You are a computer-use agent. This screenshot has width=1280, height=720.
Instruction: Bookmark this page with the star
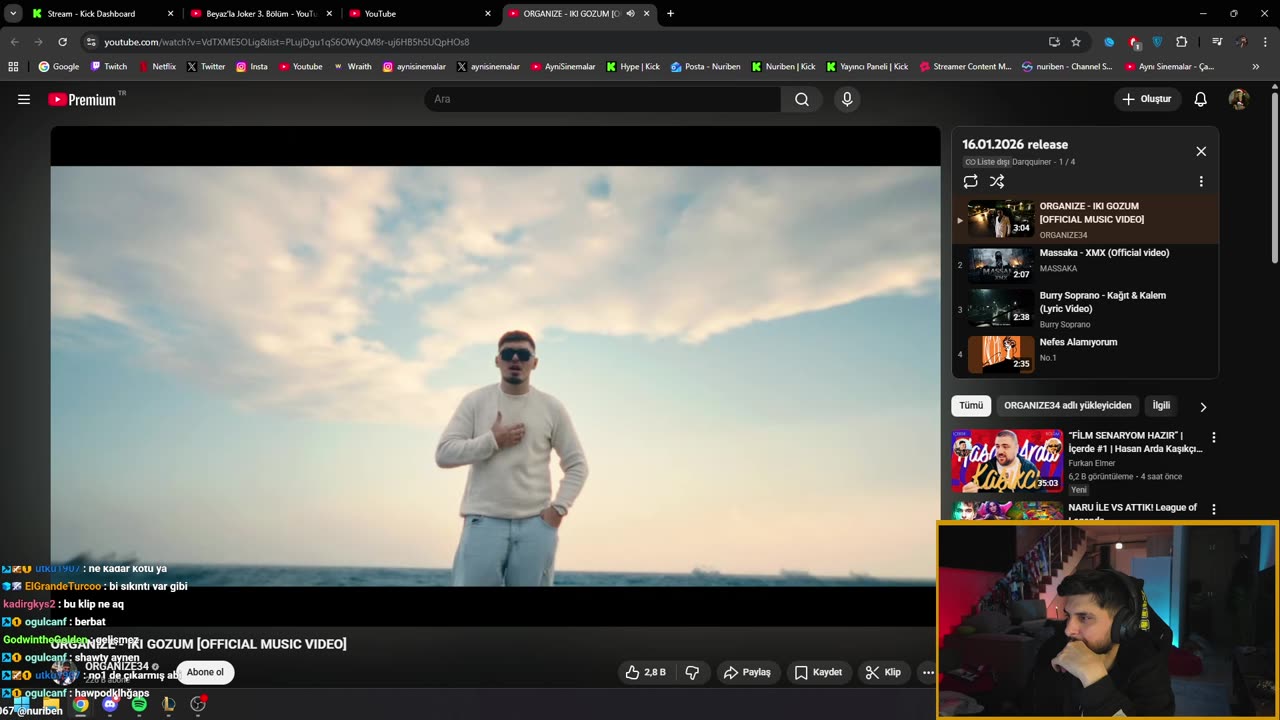[x=1076, y=42]
